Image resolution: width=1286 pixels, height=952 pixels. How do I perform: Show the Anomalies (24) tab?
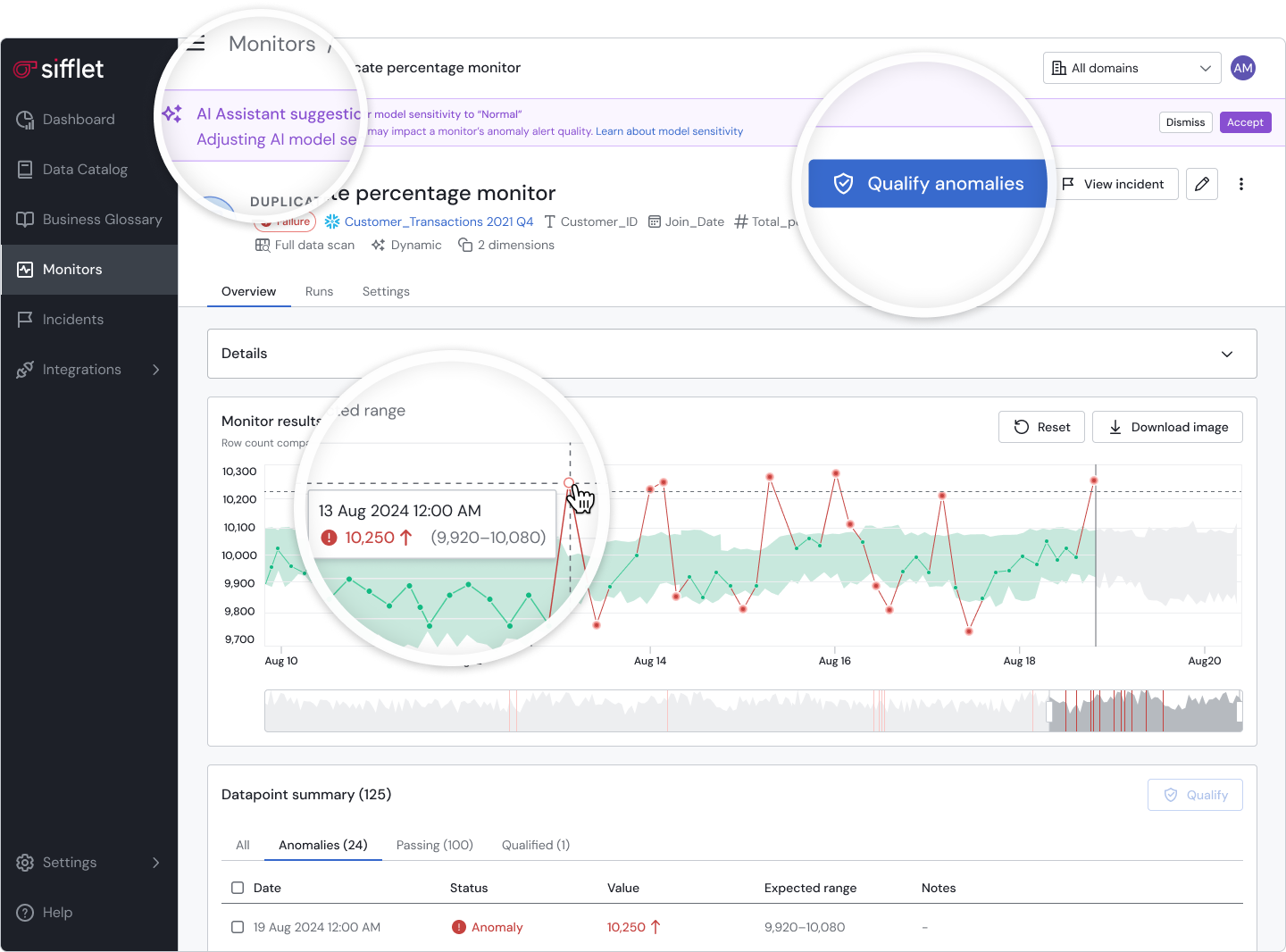point(323,845)
